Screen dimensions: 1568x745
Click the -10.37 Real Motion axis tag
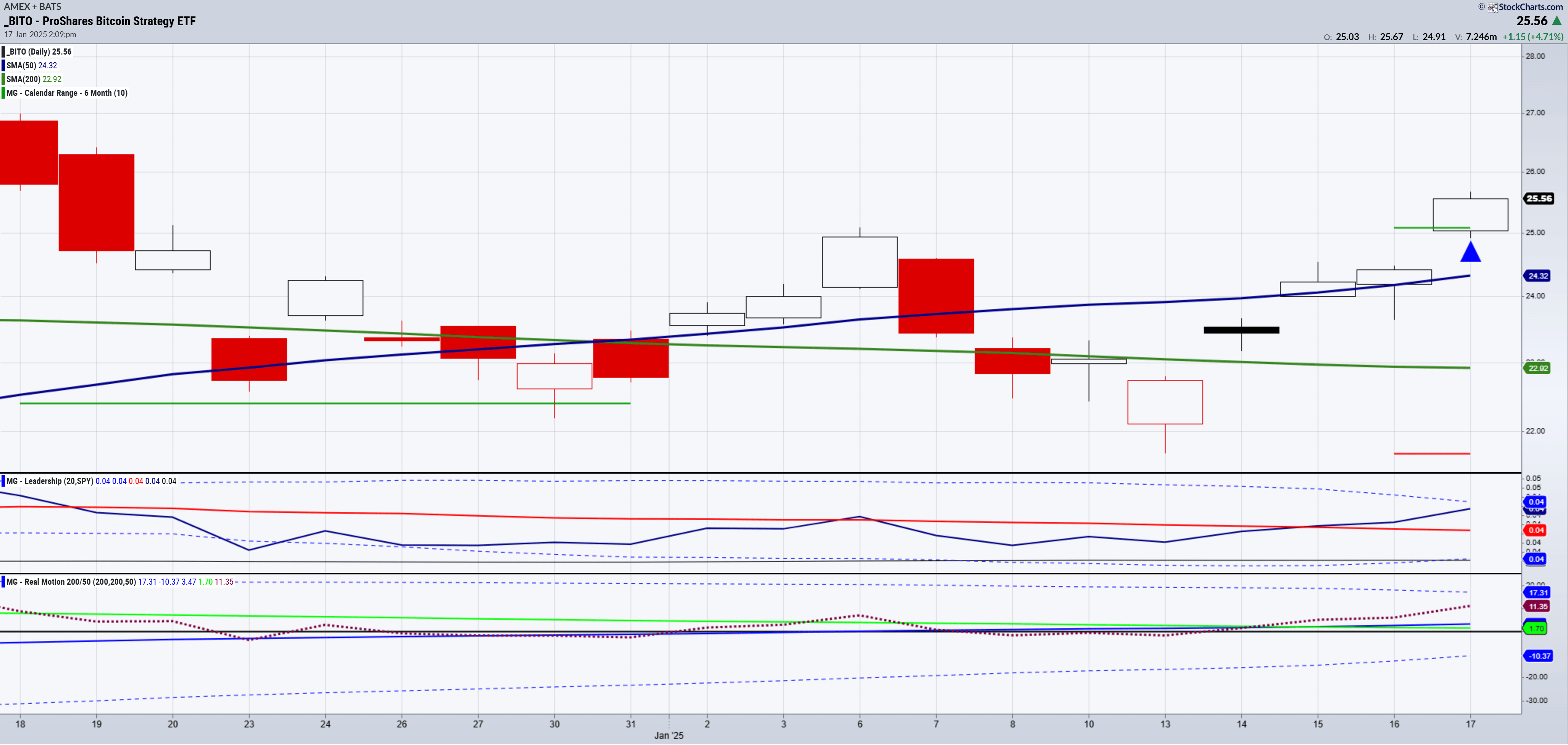click(x=1538, y=656)
